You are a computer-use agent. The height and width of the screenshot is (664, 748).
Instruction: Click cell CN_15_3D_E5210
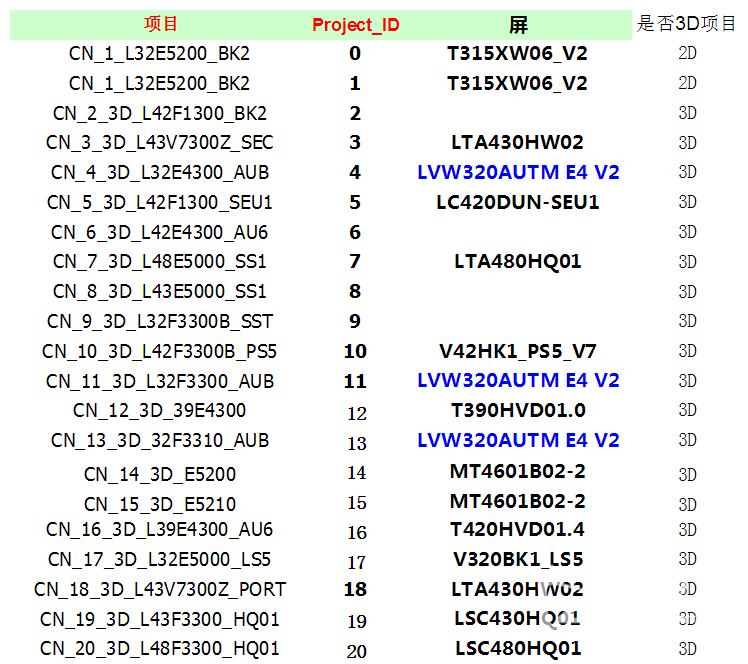tap(160, 504)
